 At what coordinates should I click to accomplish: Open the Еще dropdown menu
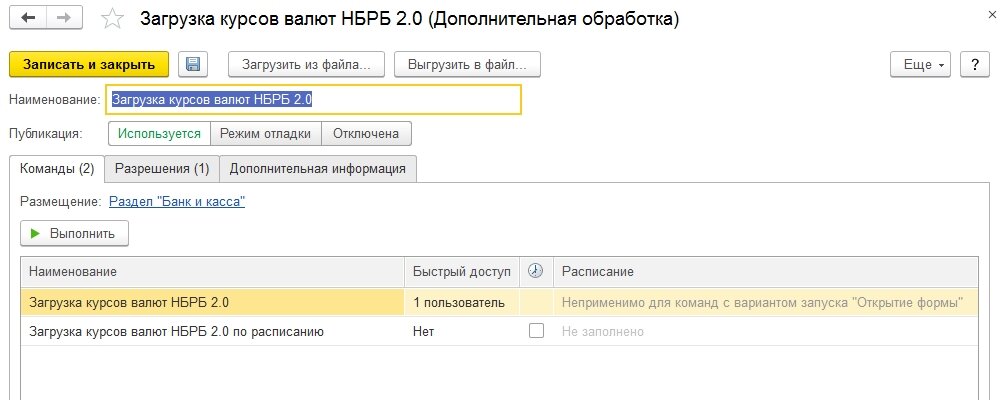coord(921,64)
